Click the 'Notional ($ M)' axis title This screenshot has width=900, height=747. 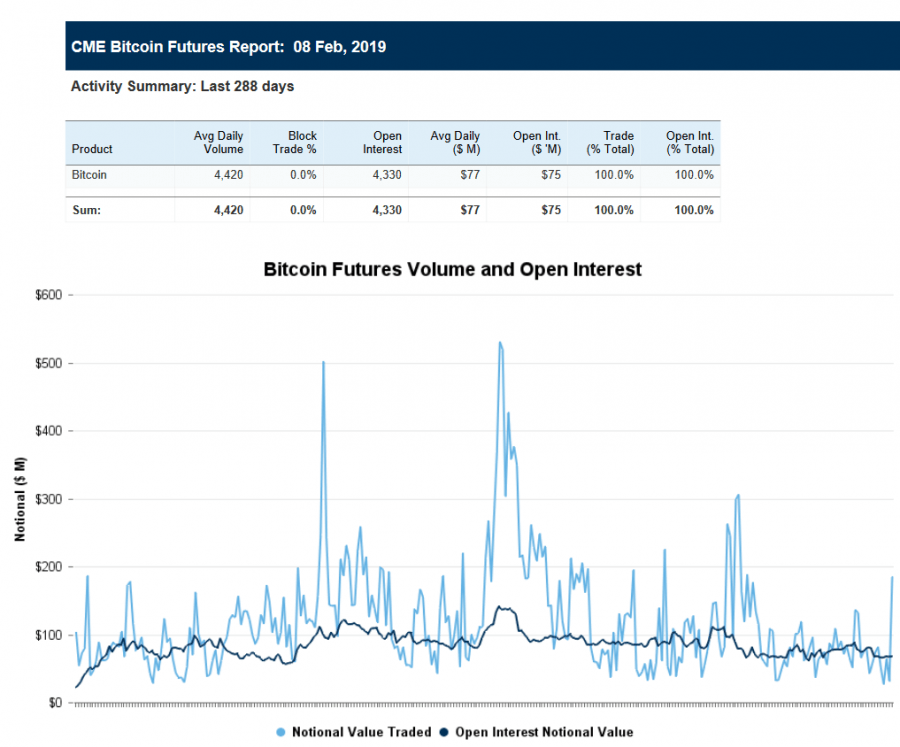20,499
